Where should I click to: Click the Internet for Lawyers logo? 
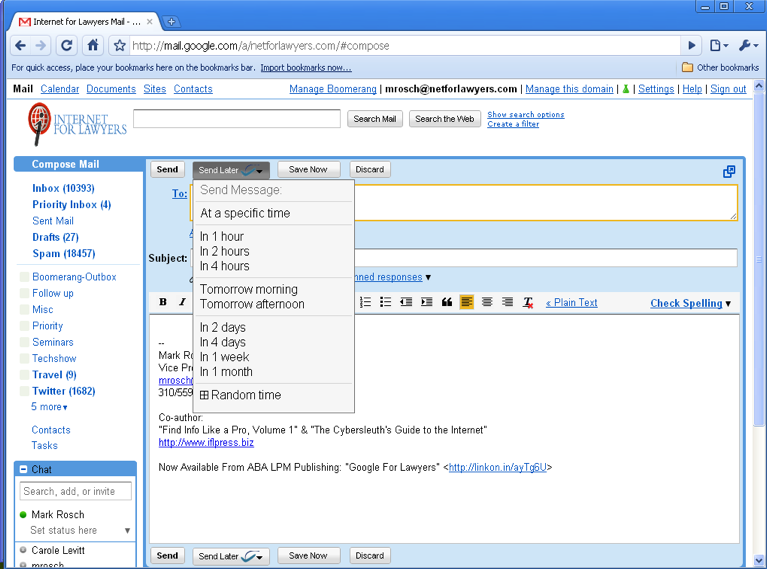(77, 124)
